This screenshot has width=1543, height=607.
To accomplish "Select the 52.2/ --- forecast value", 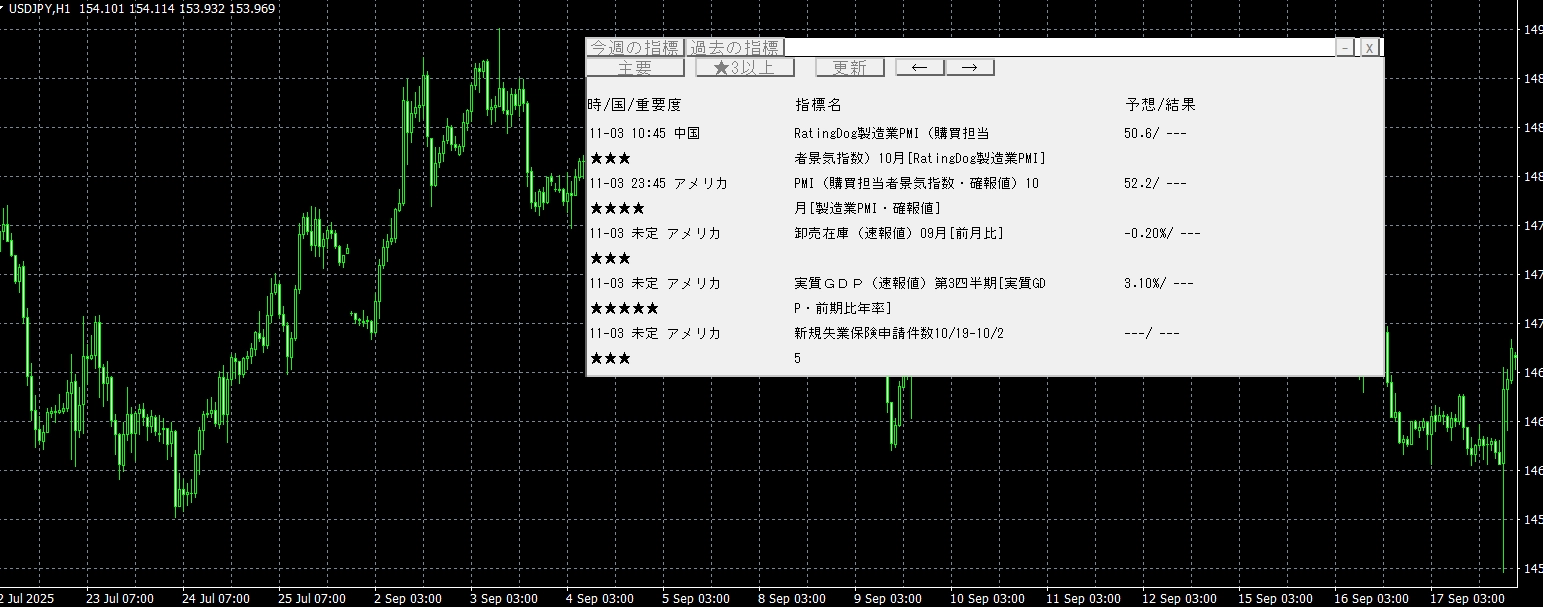I will pyautogui.click(x=1155, y=183).
